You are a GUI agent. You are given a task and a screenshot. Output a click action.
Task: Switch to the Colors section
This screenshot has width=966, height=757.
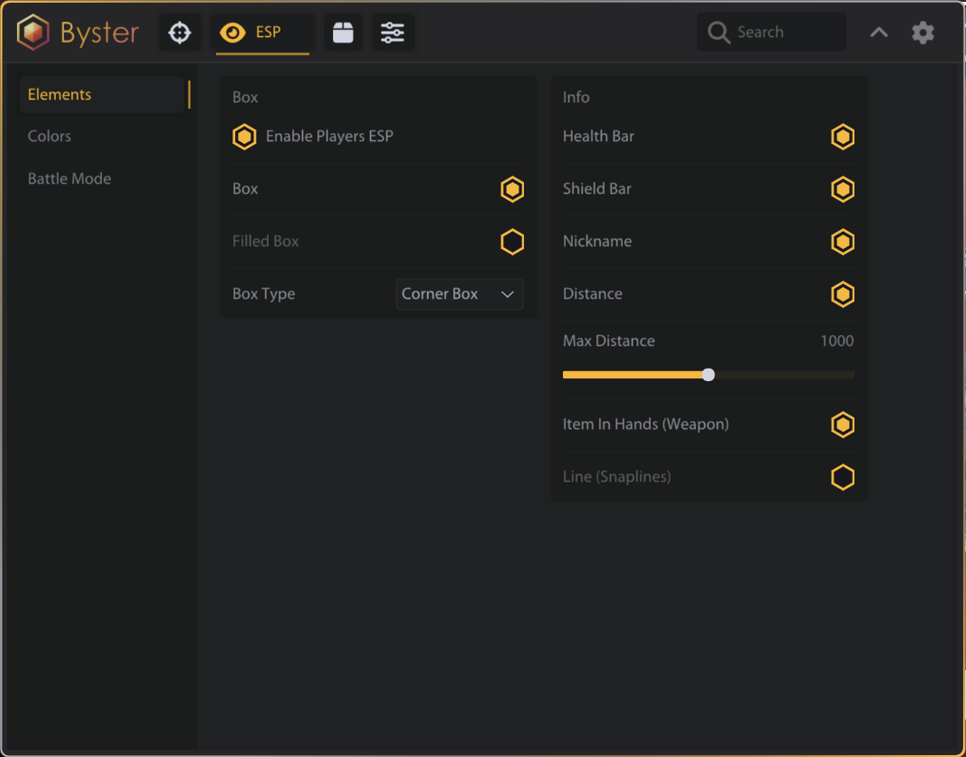tap(50, 136)
